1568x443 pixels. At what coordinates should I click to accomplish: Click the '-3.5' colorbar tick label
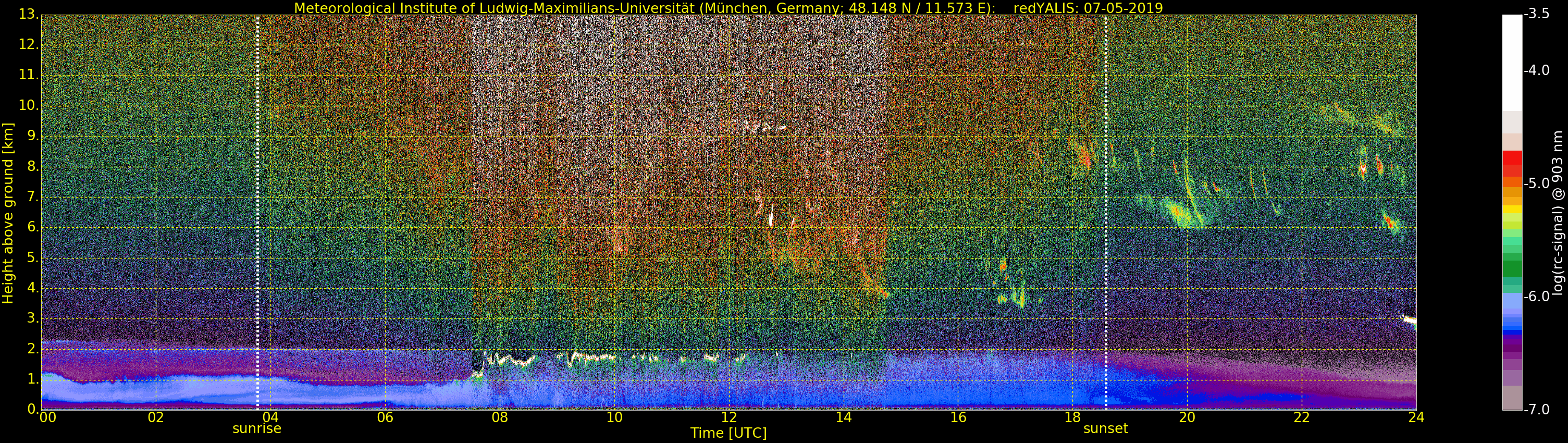1537,14
